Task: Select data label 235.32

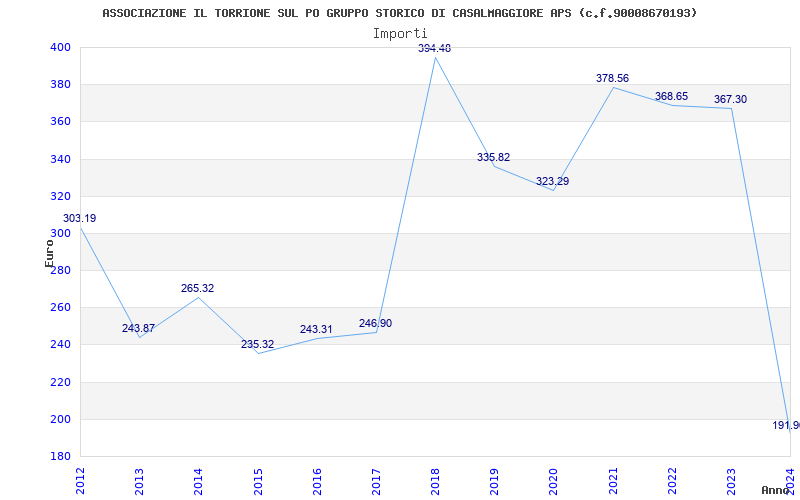Action: pyautogui.click(x=257, y=344)
